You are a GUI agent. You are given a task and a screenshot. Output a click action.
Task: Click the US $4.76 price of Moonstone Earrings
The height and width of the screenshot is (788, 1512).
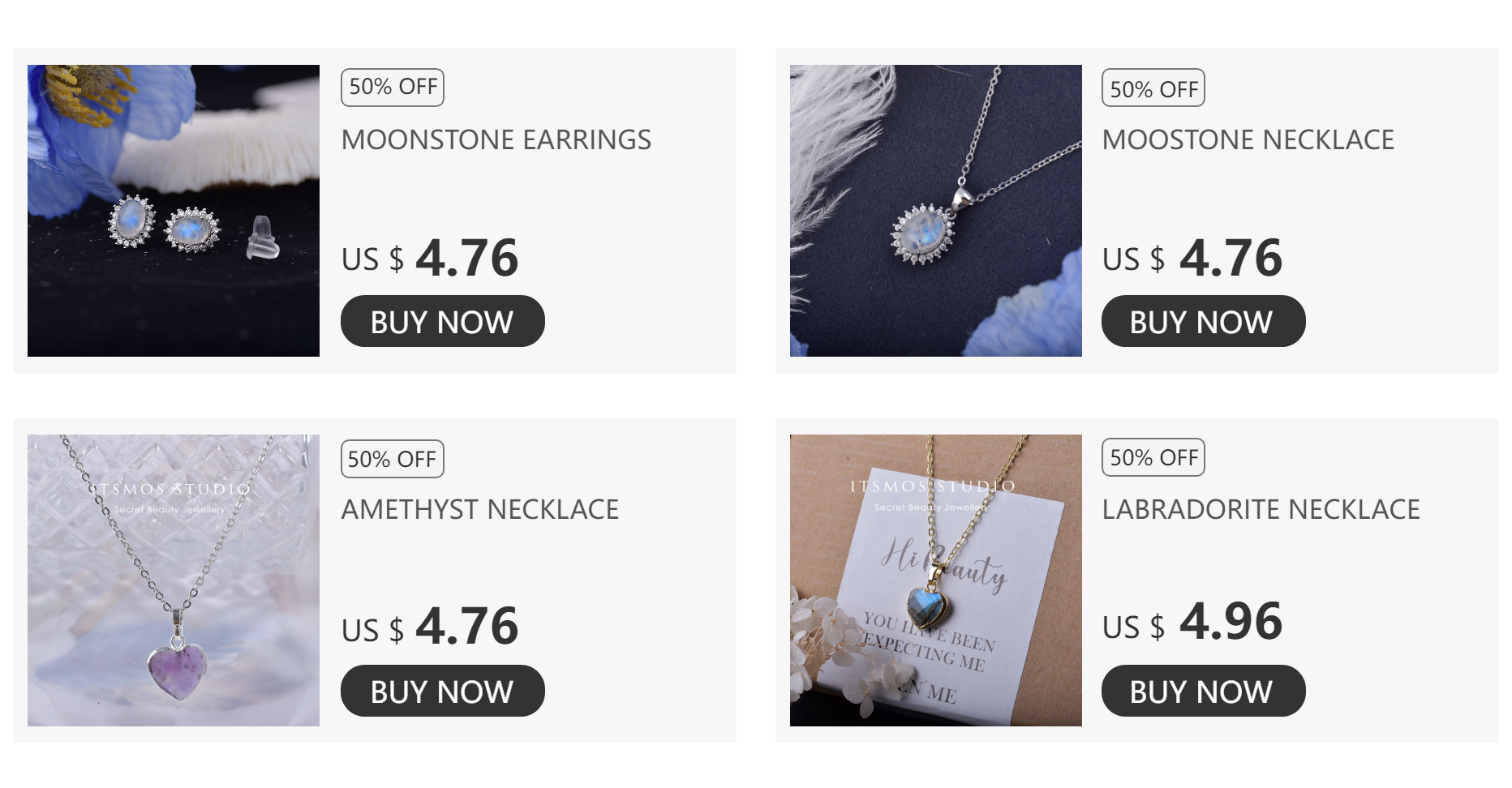pyautogui.click(x=430, y=258)
